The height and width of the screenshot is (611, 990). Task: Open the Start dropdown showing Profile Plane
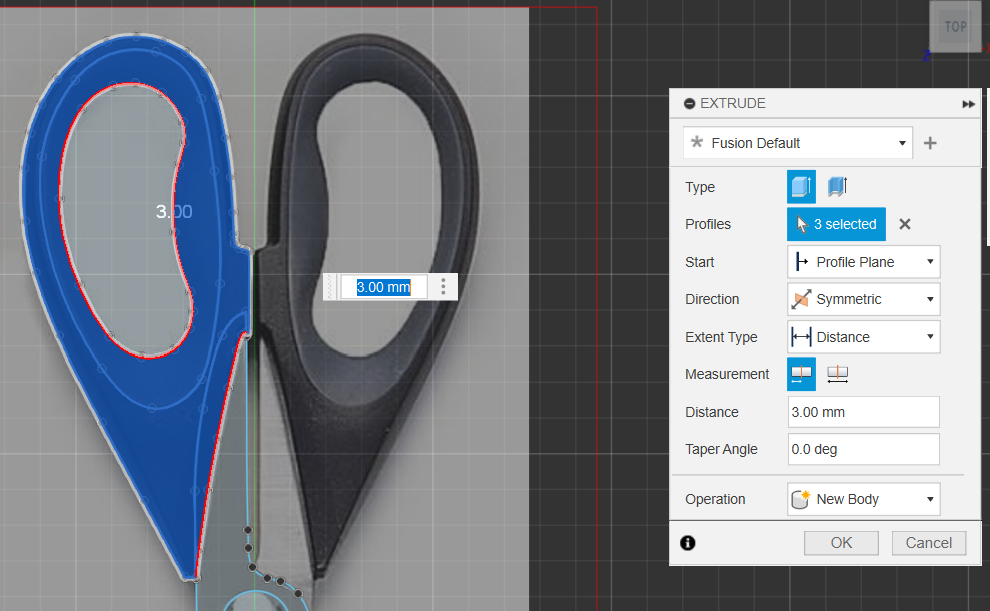click(862, 261)
